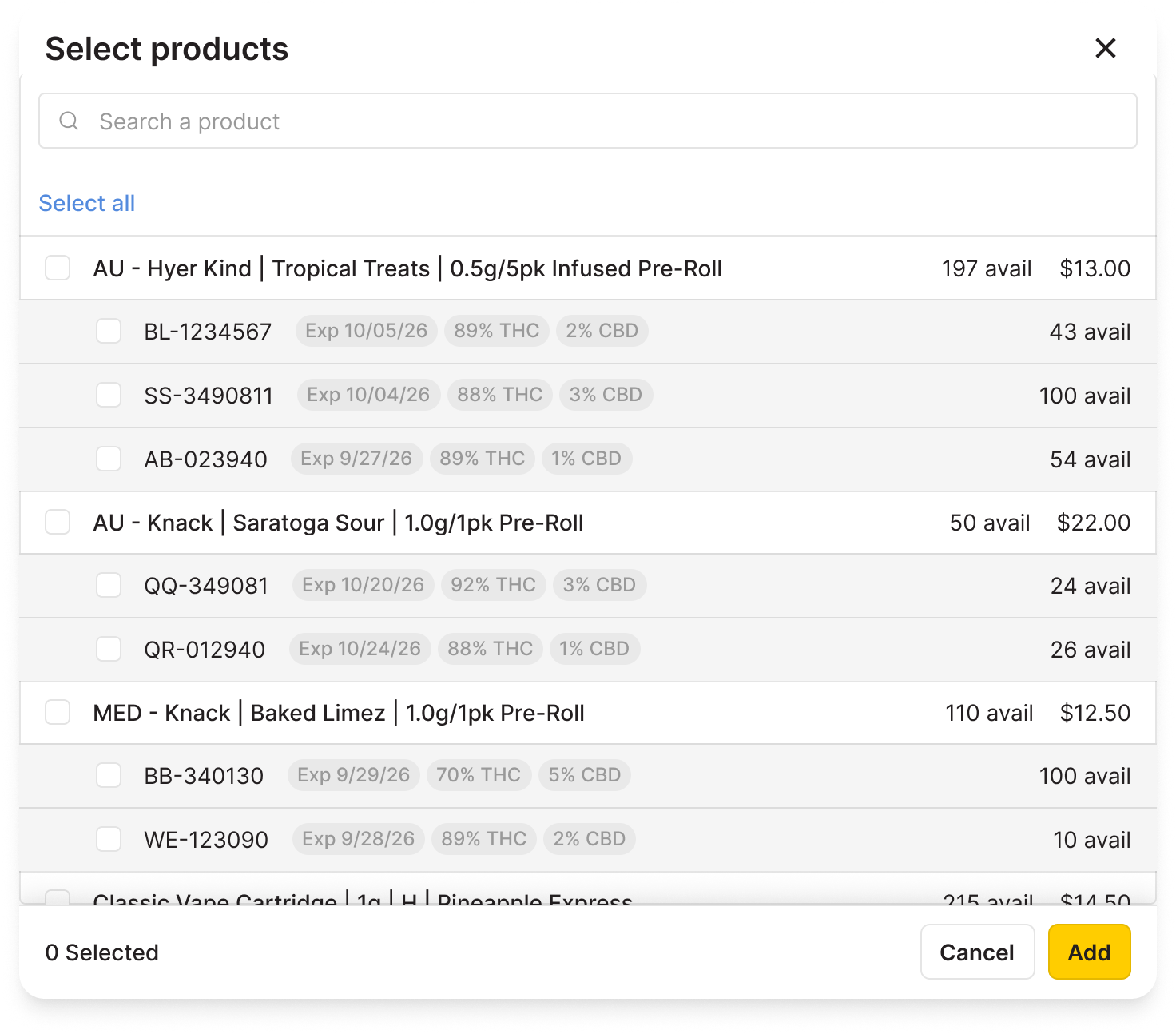Select batch QQ-349081

coord(109,585)
